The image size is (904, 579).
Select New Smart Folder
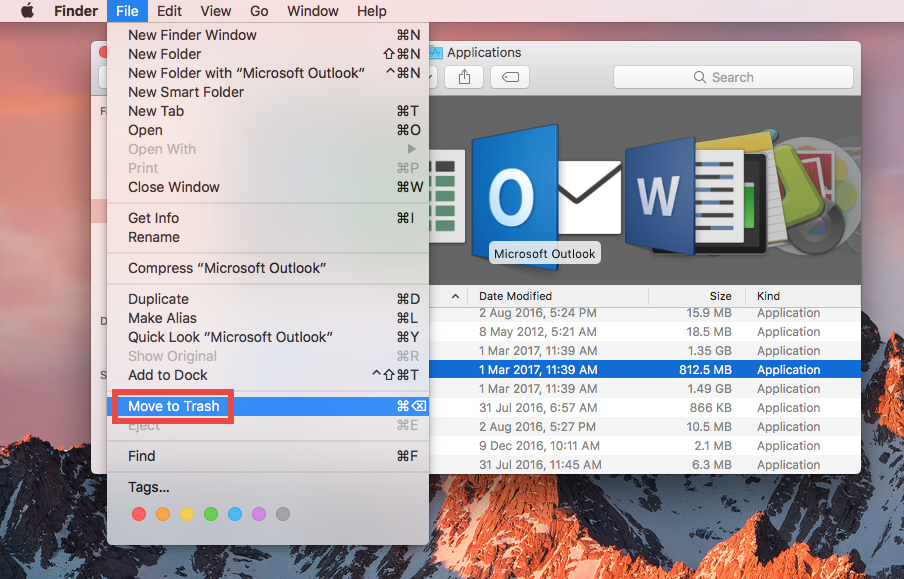point(185,91)
